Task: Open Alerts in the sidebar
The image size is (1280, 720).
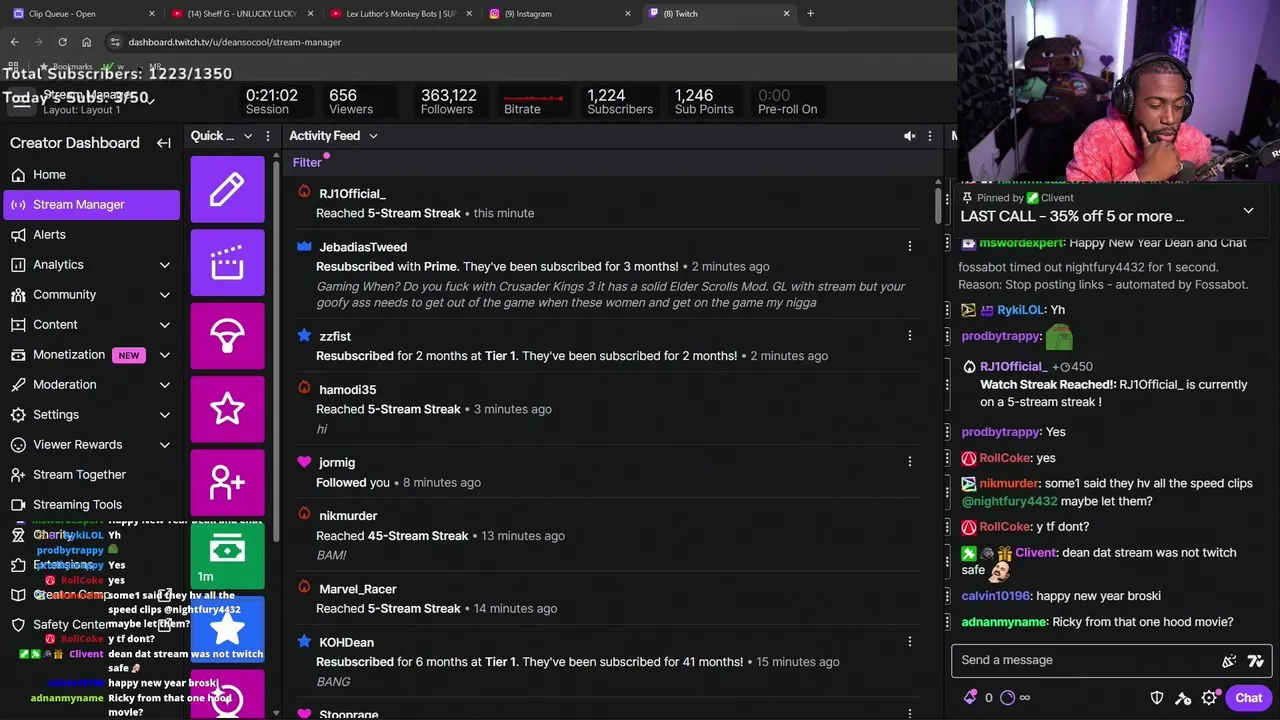Action: (x=90, y=235)
